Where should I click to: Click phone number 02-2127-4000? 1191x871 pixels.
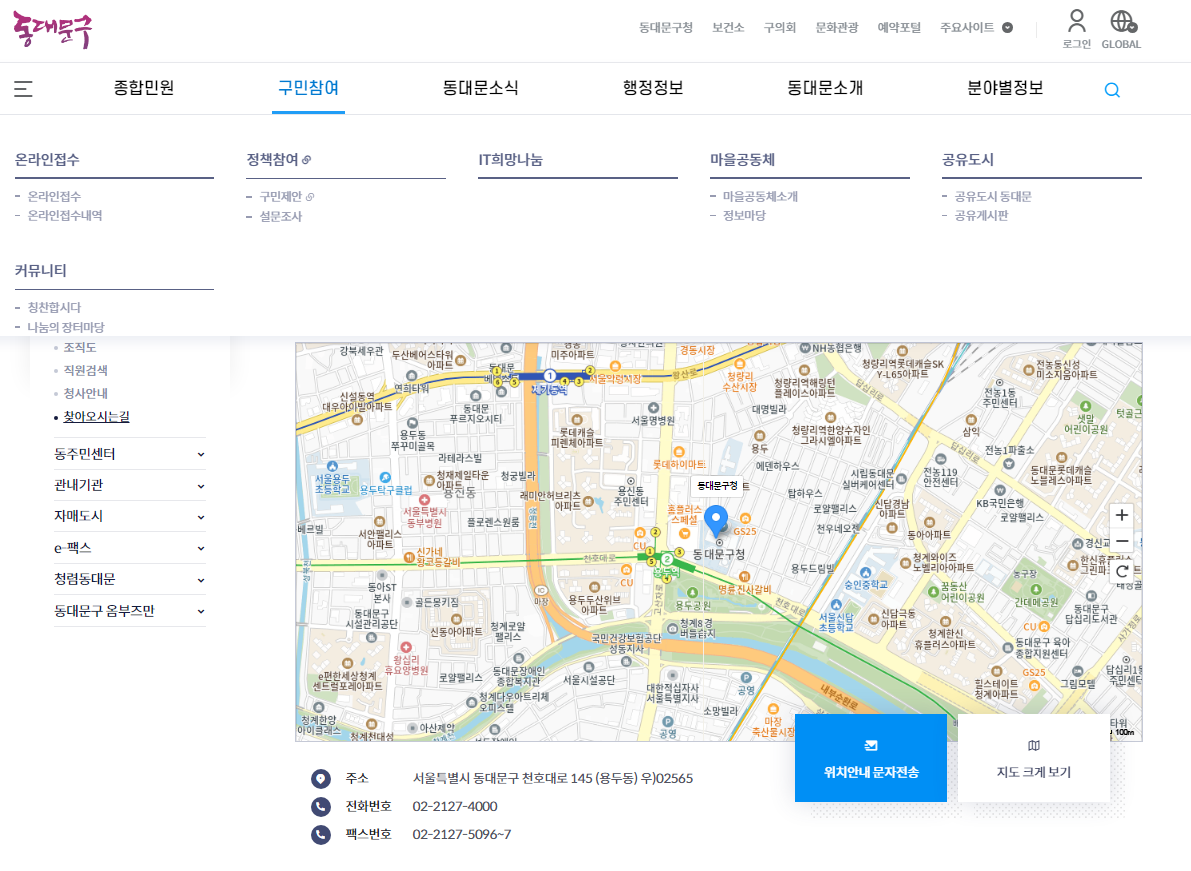coord(455,806)
